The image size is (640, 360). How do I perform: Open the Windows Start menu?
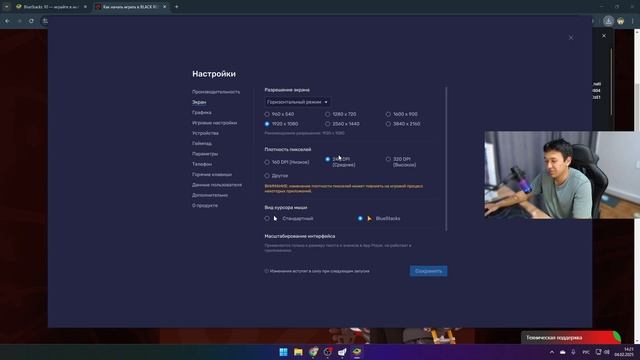[x=283, y=352]
